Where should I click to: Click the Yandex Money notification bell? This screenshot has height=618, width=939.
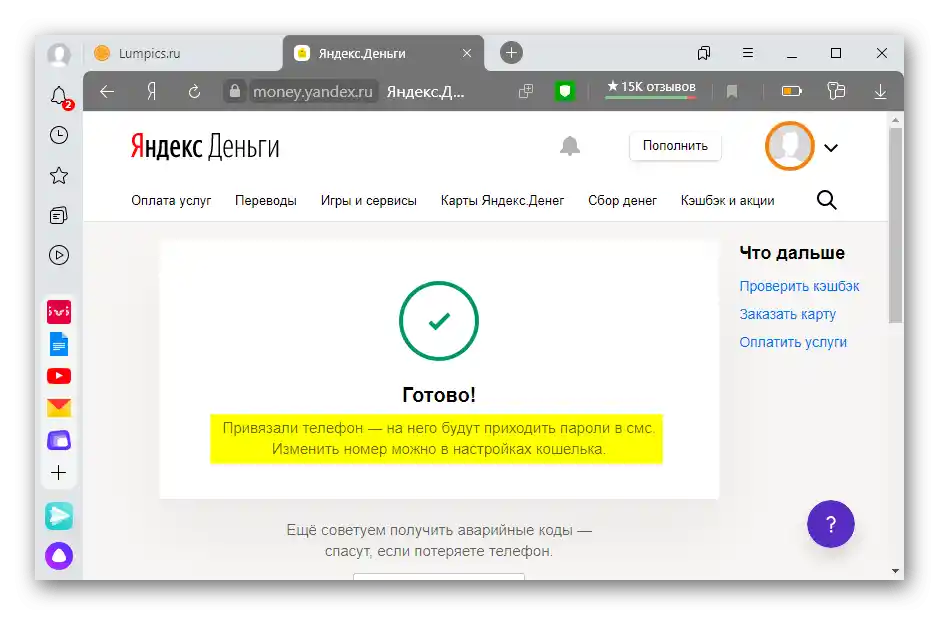point(570,146)
